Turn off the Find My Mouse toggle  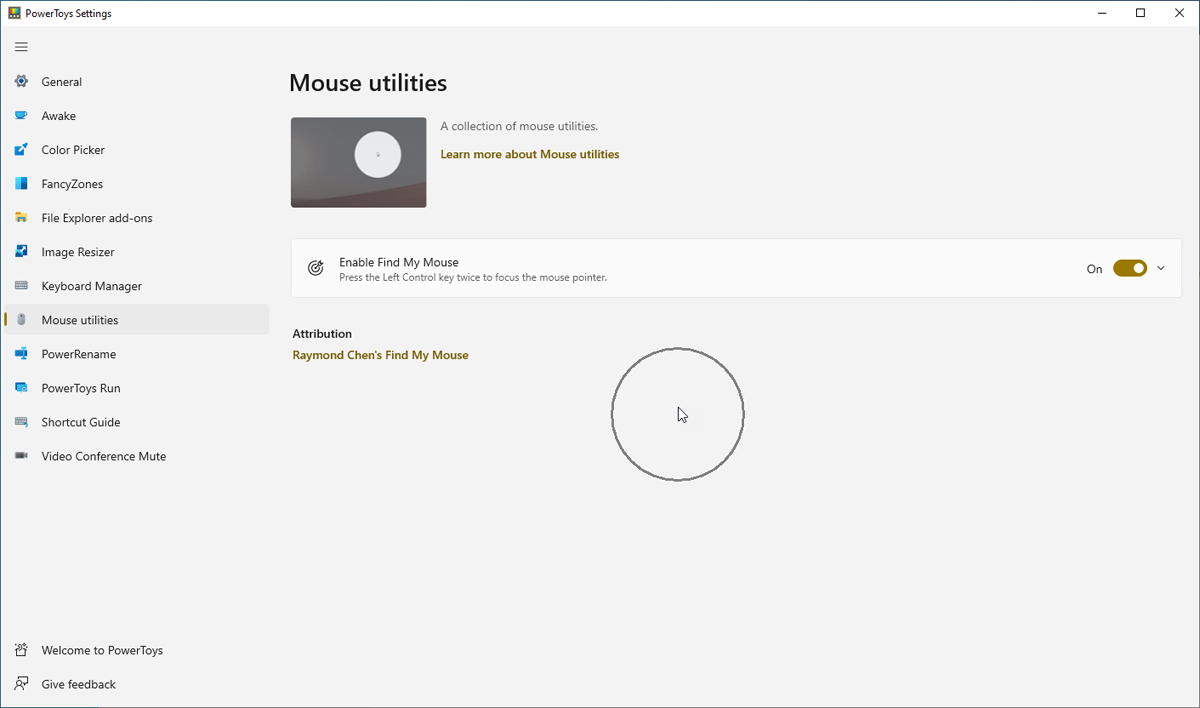[1130, 268]
